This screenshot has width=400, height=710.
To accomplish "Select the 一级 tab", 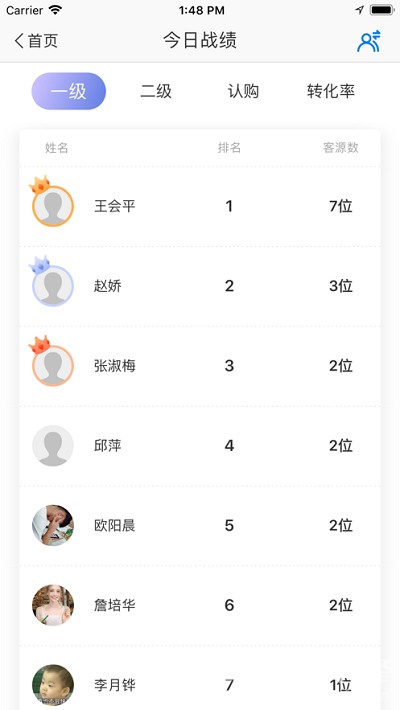I will coord(68,91).
